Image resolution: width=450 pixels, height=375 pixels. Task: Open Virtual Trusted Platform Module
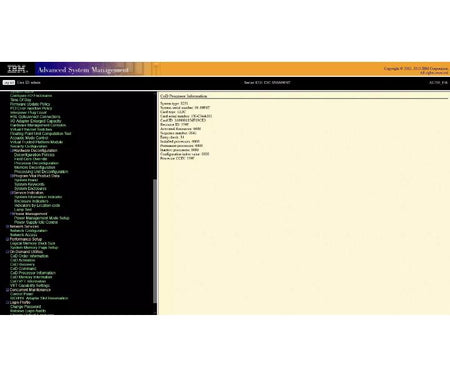tap(36, 142)
